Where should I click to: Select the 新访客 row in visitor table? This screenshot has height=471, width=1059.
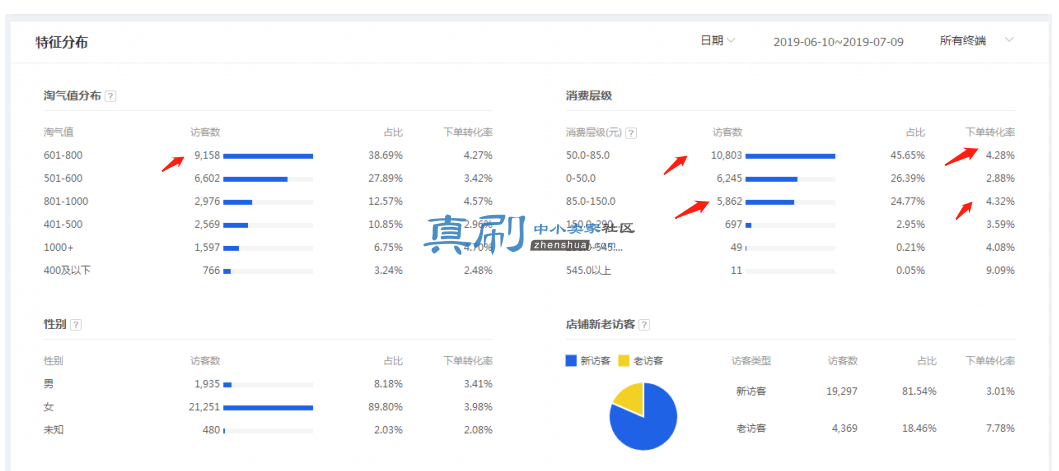873,391
